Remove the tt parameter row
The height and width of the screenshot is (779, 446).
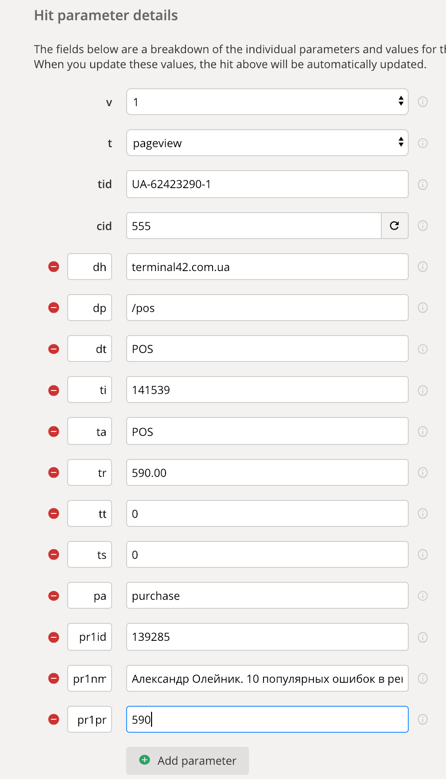54,514
